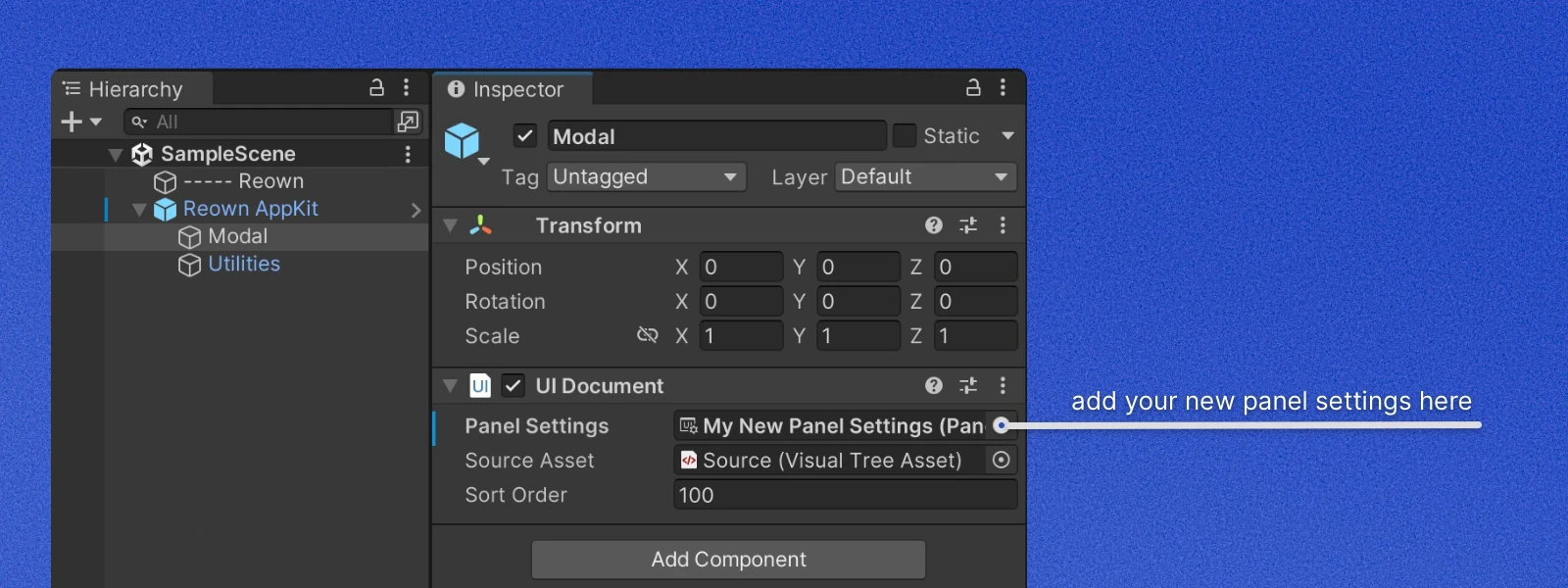The width and height of the screenshot is (1568, 588).
Task: Click the Position X field
Action: (741, 267)
